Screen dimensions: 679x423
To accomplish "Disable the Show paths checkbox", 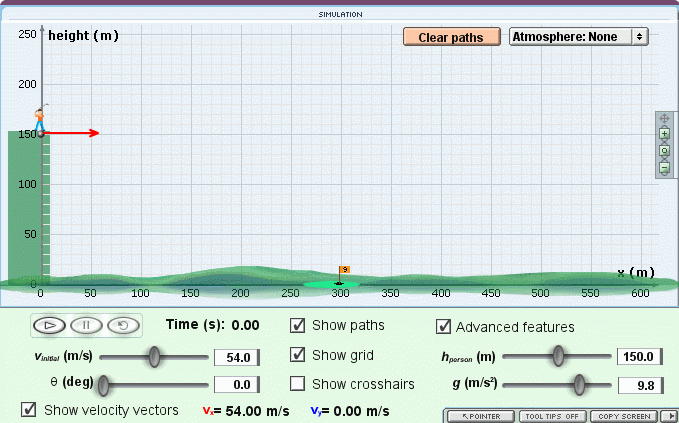I will [x=298, y=325].
